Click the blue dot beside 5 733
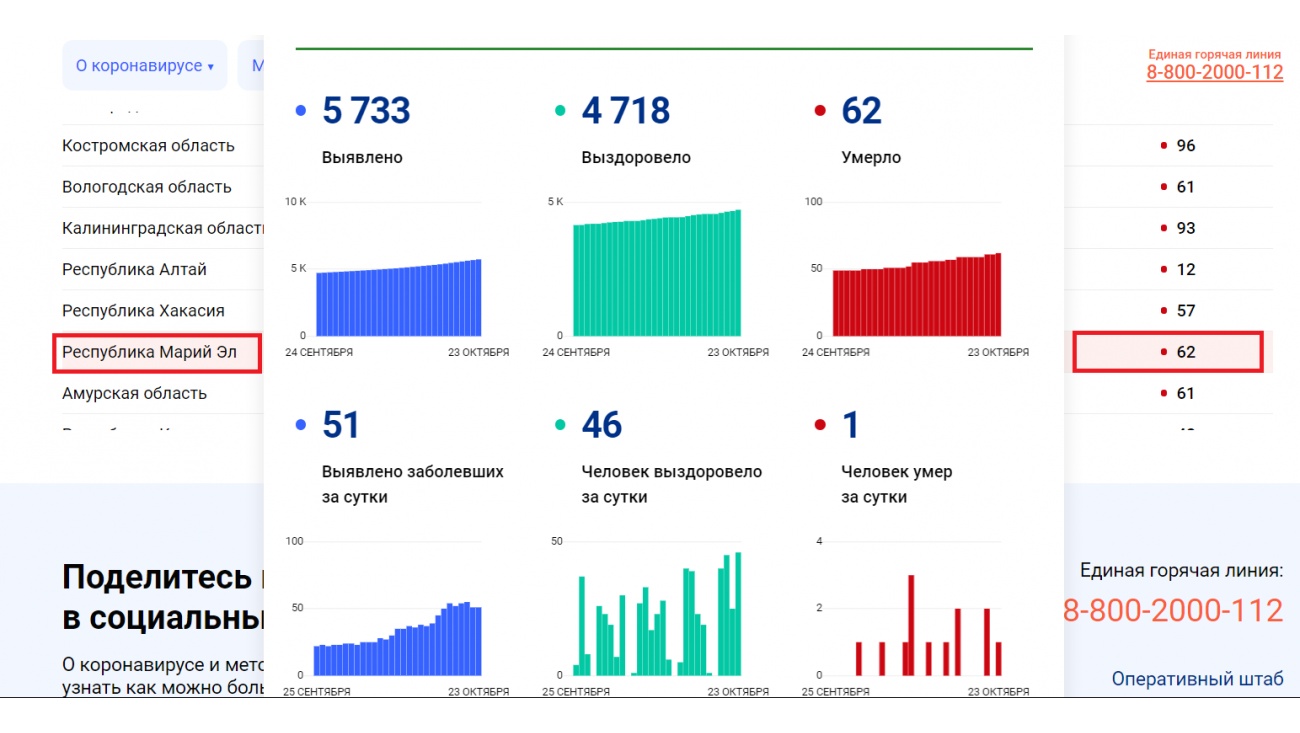 tap(301, 111)
